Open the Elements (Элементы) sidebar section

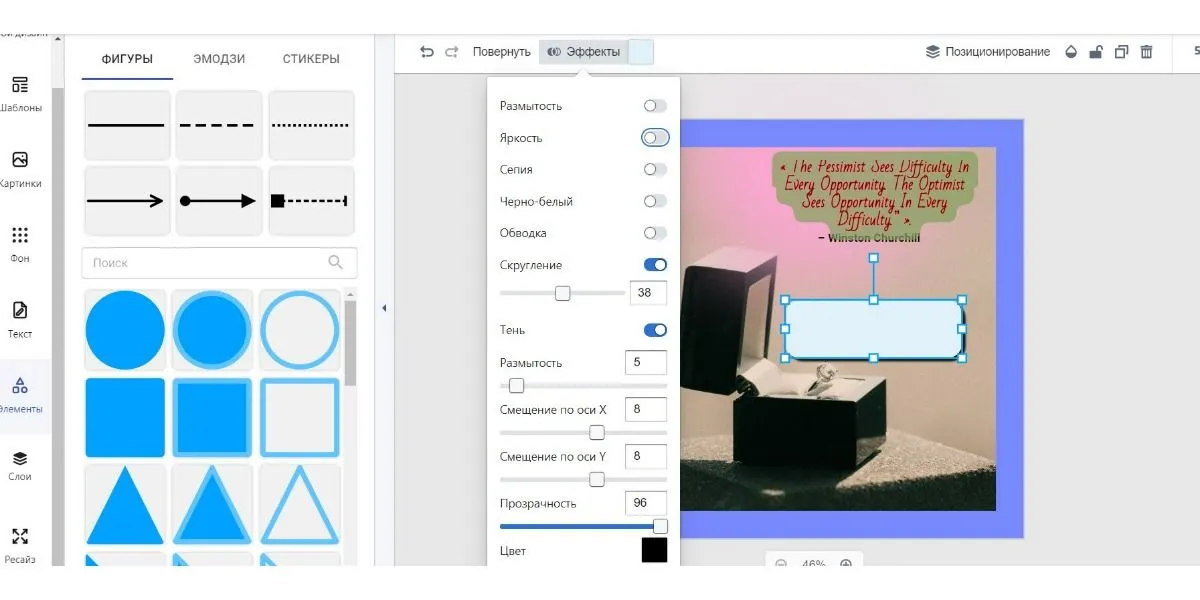click(20, 396)
